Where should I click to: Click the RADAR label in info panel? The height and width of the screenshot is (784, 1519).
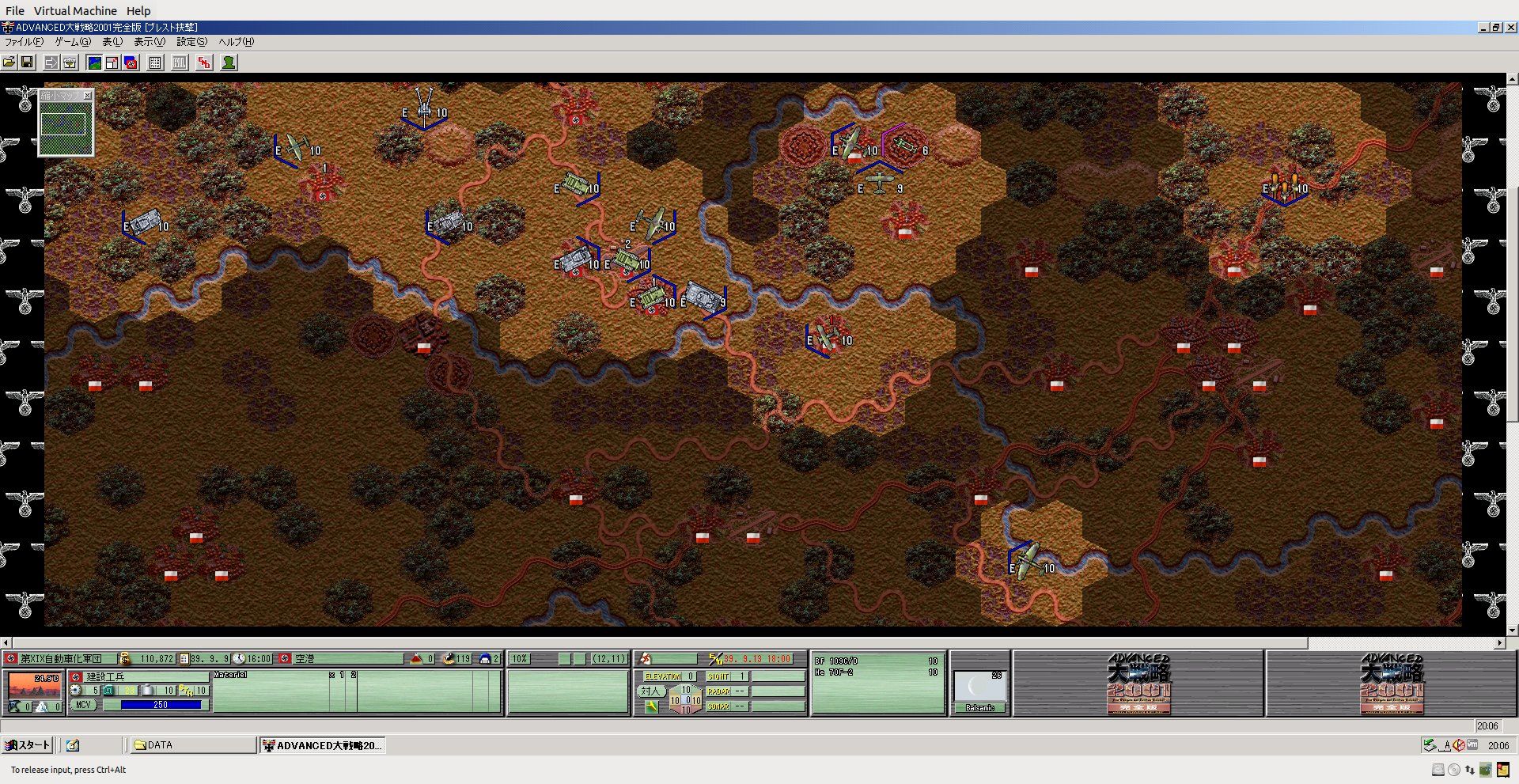pos(718,691)
